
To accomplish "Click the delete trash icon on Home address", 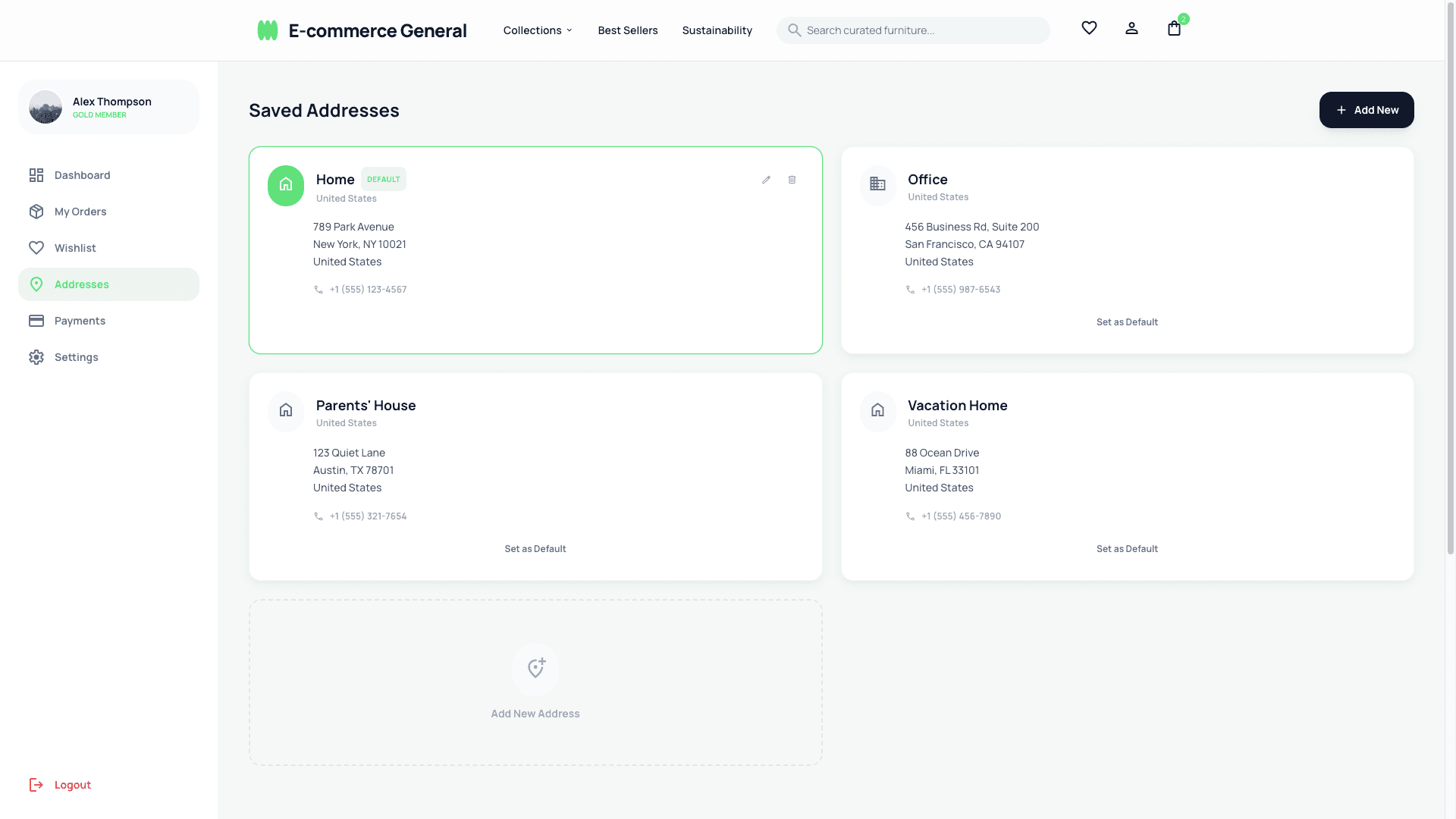I will (792, 180).
